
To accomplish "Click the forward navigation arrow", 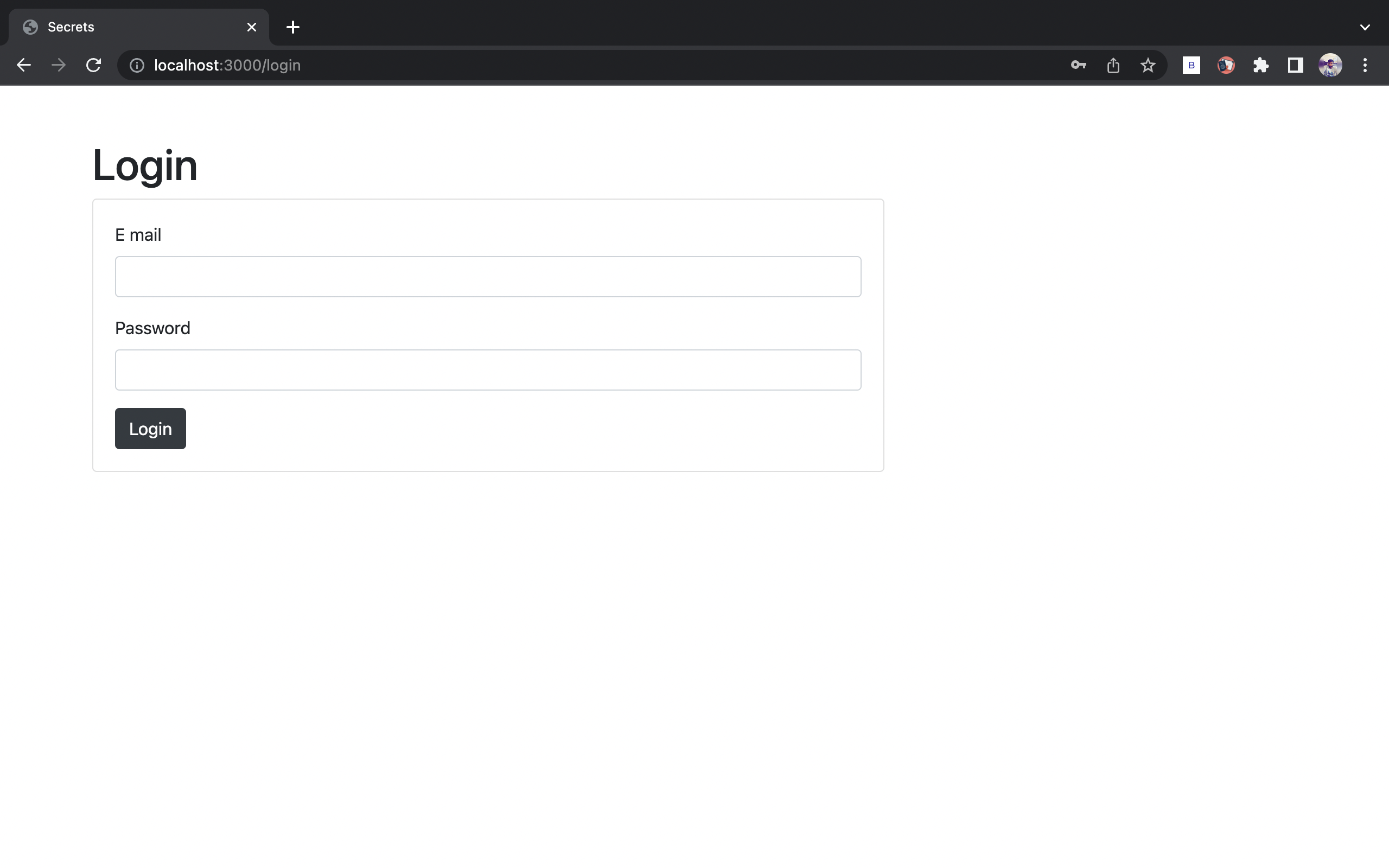I will click(x=58, y=66).
